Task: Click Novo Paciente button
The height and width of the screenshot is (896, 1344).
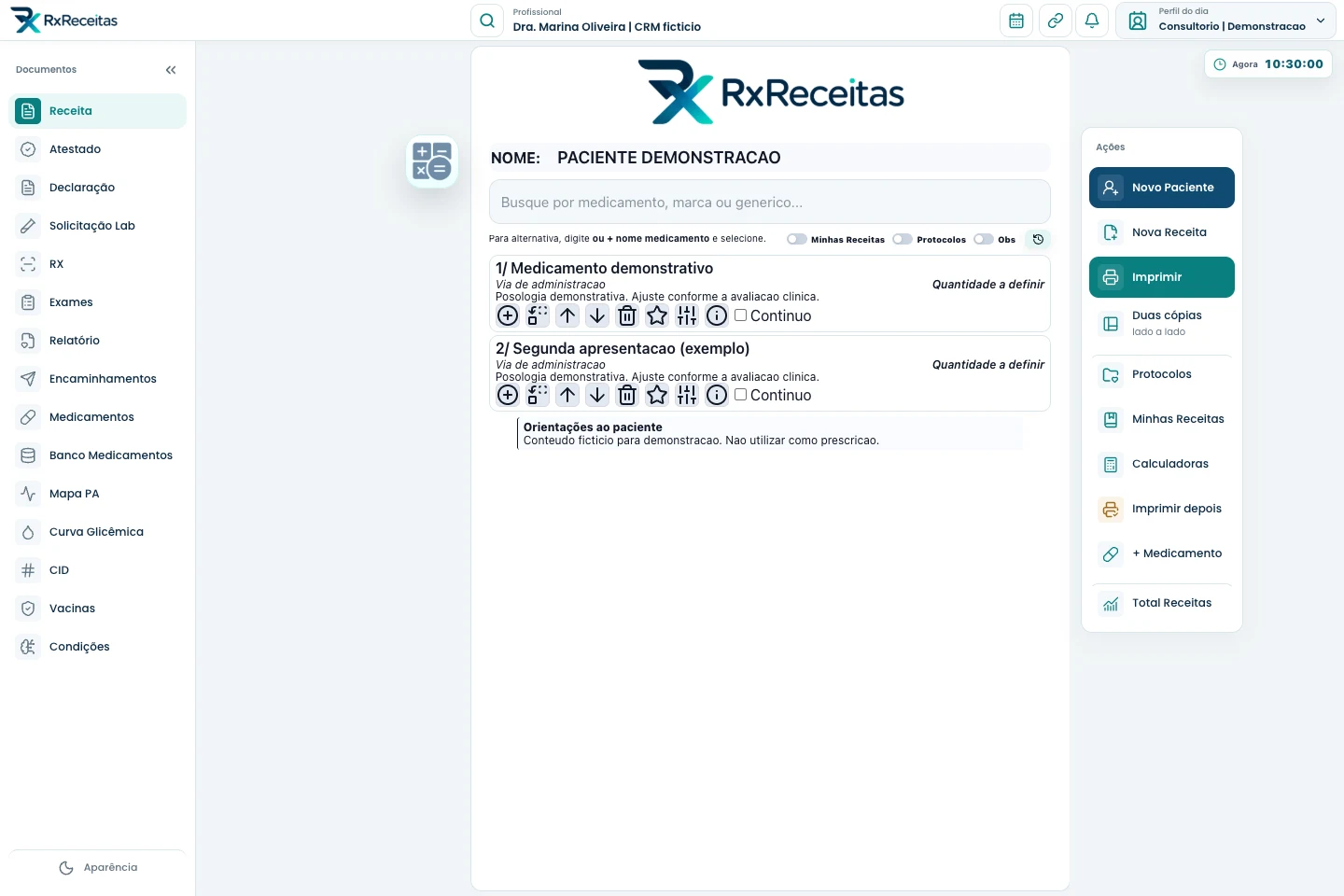Action: tap(1161, 188)
